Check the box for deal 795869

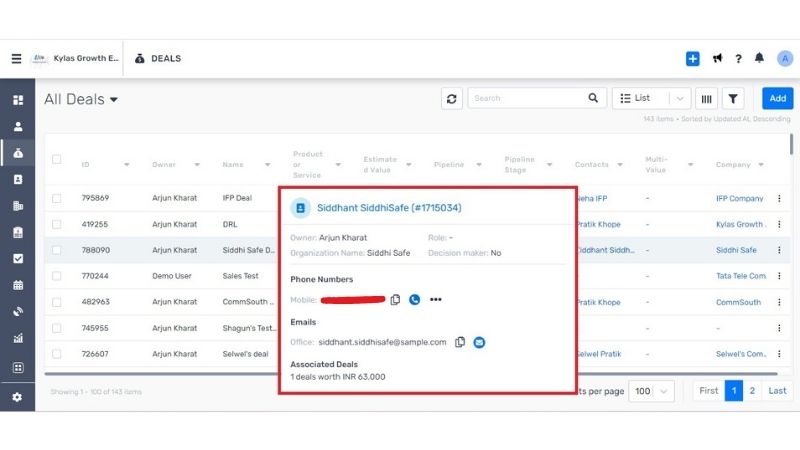pyautogui.click(x=57, y=198)
